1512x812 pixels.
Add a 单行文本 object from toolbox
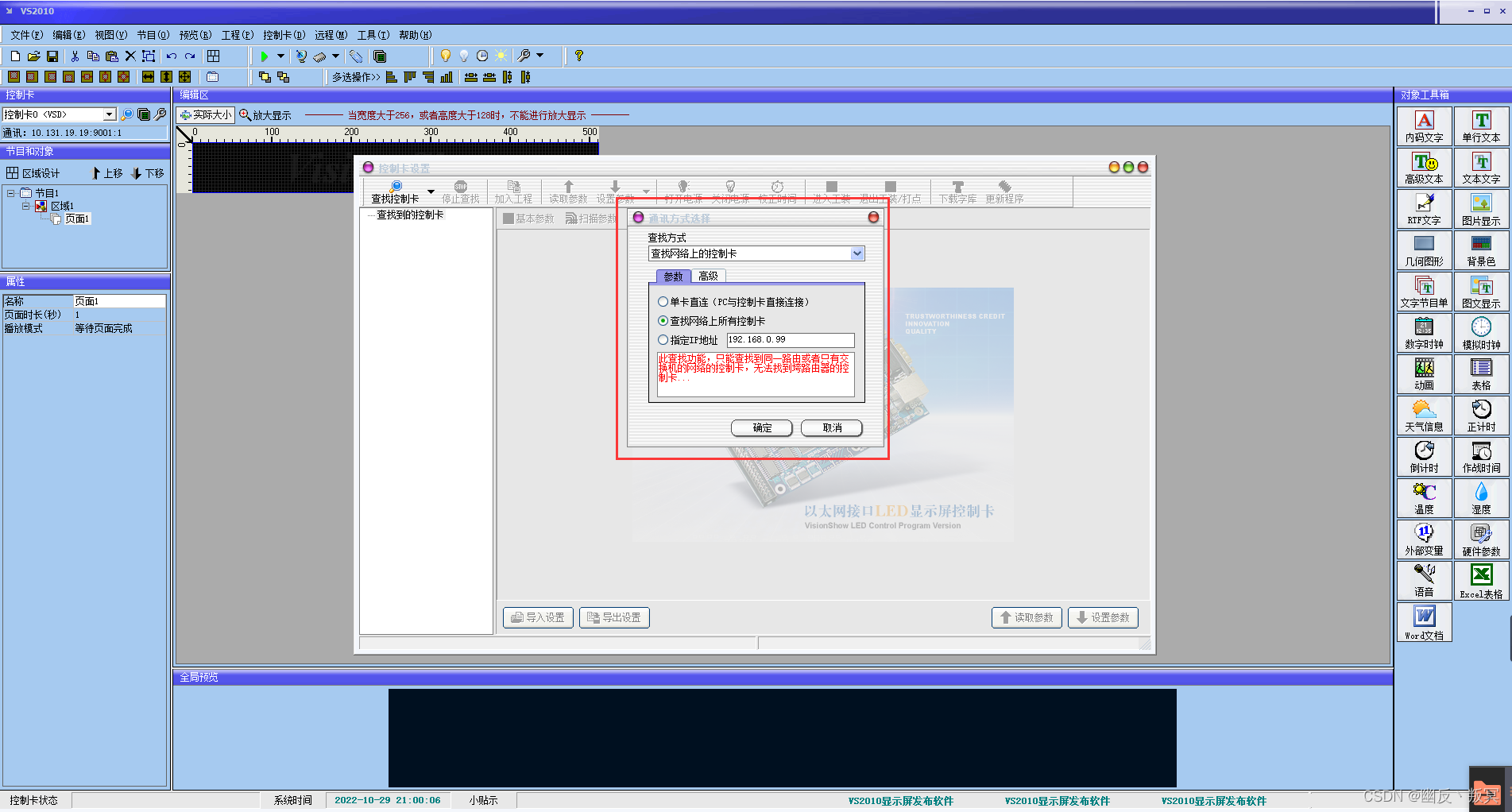[1482, 126]
